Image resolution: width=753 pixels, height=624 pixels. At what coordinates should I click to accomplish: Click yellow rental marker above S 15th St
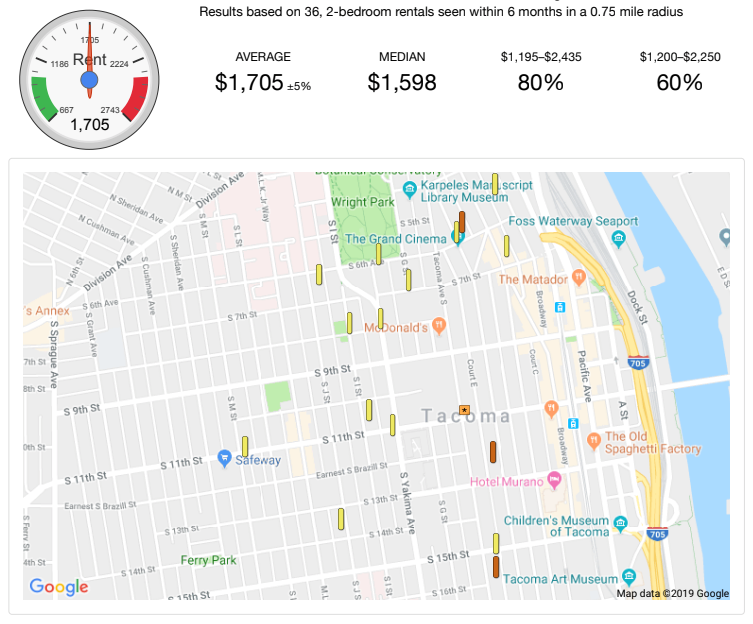point(496,543)
